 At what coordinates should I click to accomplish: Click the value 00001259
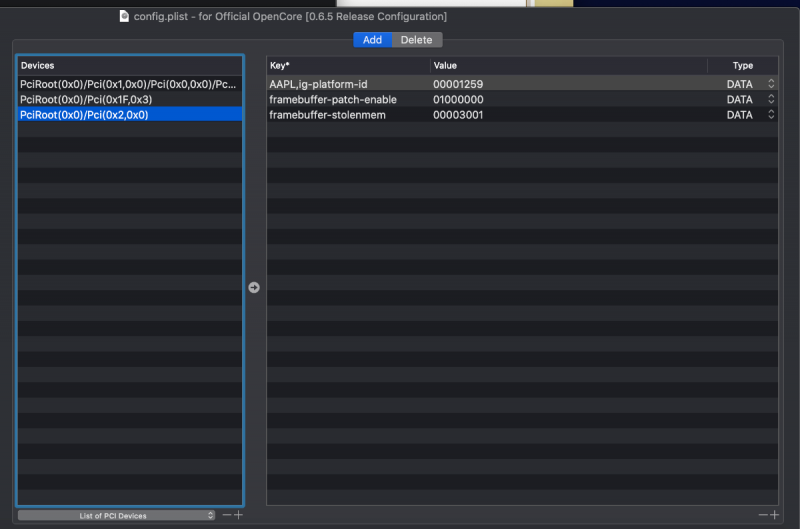click(458, 84)
